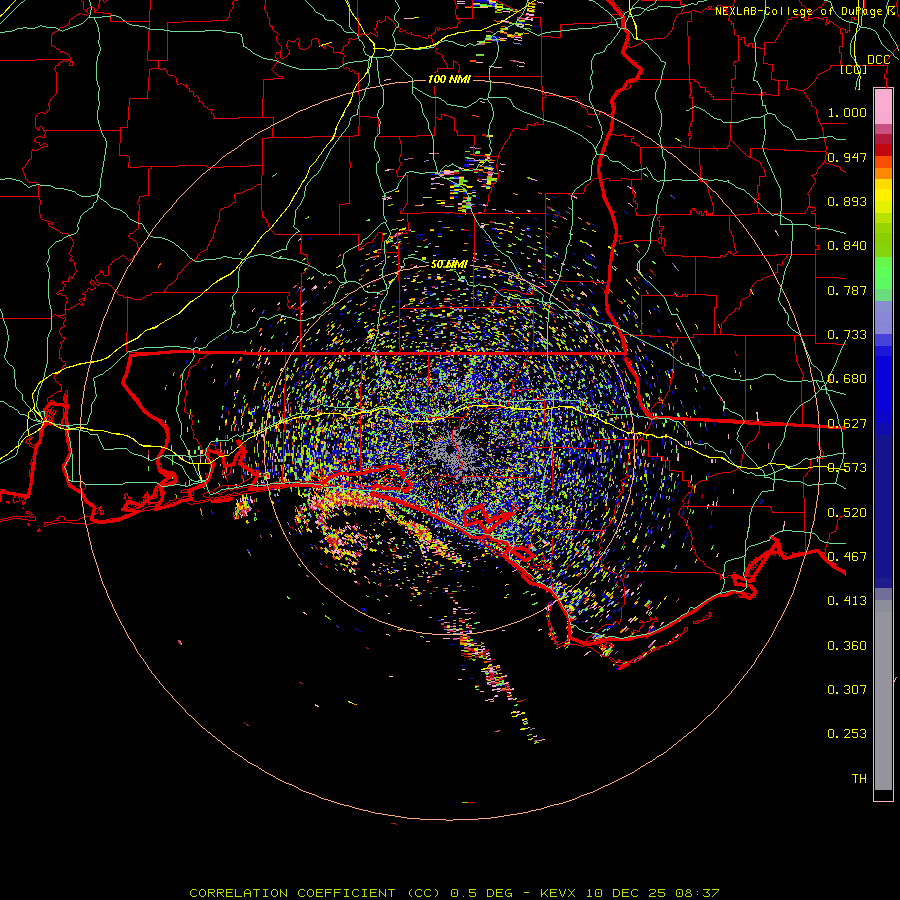The height and width of the screenshot is (900, 900).
Task: Click the 0.893 legend value
Action: click(x=847, y=201)
